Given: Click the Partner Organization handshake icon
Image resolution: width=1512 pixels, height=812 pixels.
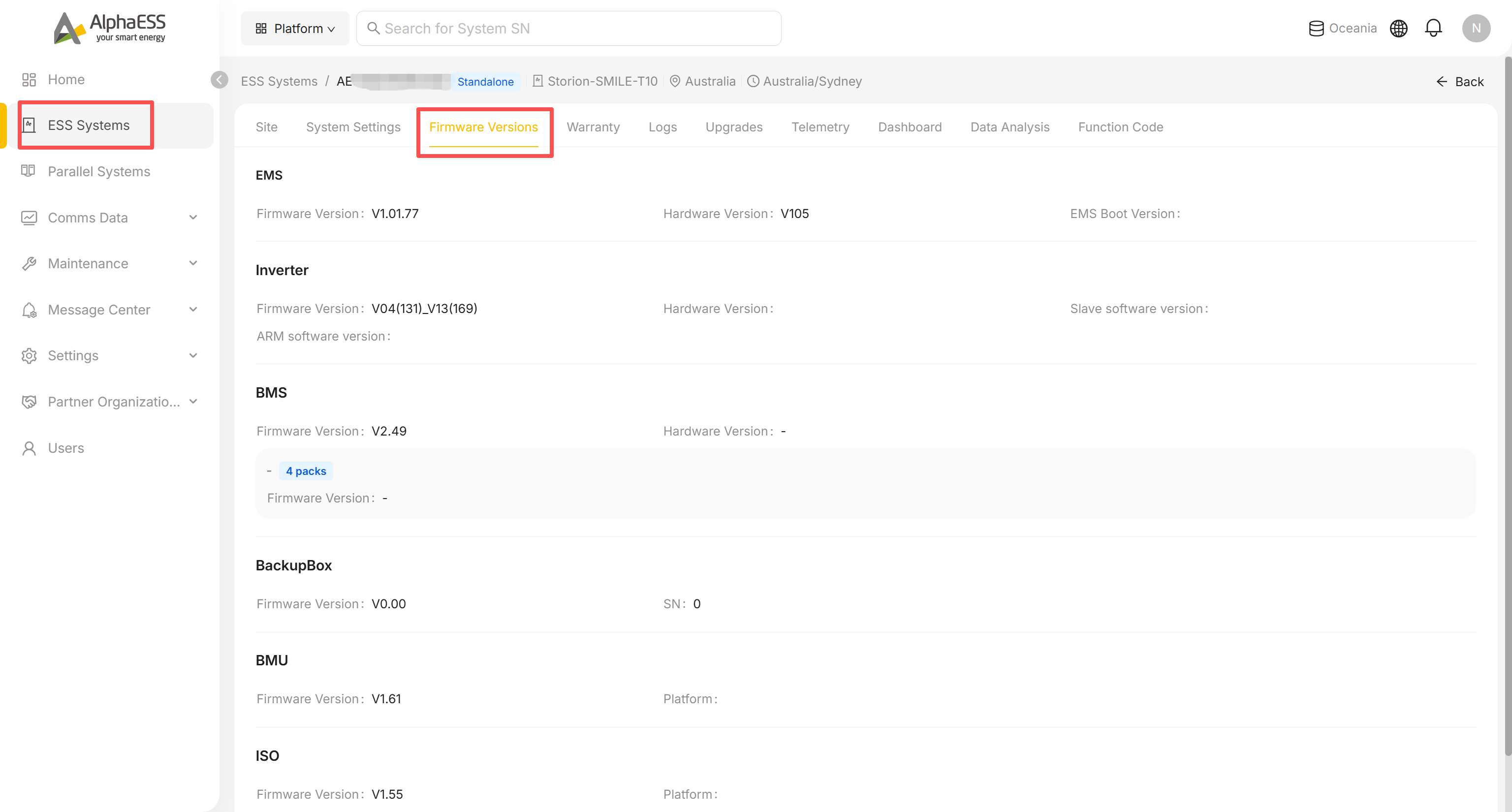Looking at the screenshot, I should click(x=29, y=402).
